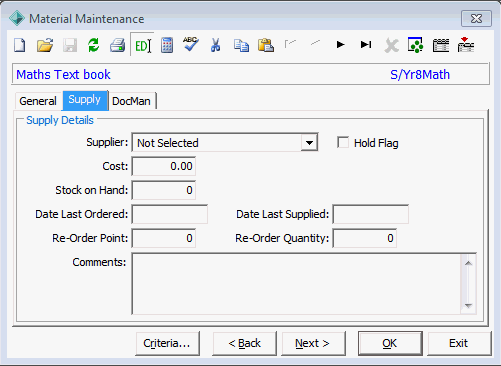Open record using the folder icon

(45, 45)
